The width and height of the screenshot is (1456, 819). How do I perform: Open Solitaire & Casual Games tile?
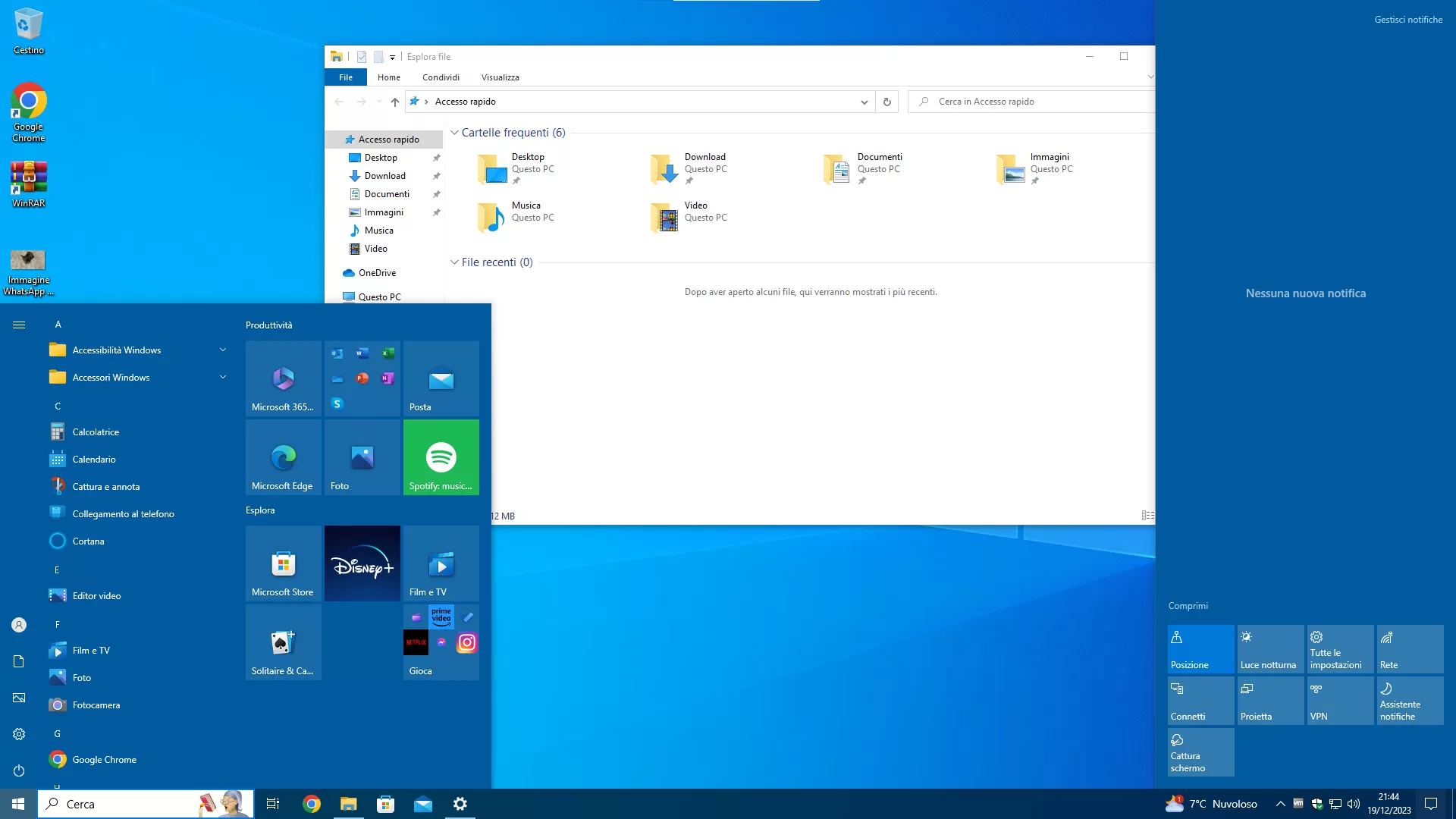[x=283, y=642]
